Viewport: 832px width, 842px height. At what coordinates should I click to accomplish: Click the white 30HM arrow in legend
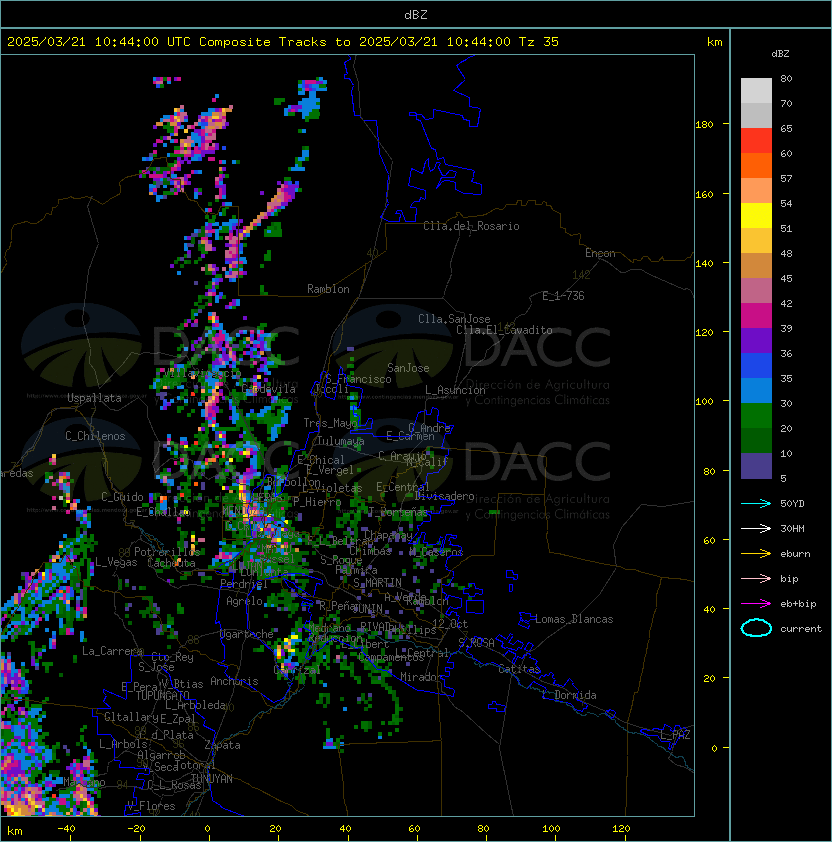[x=756, y=528]
